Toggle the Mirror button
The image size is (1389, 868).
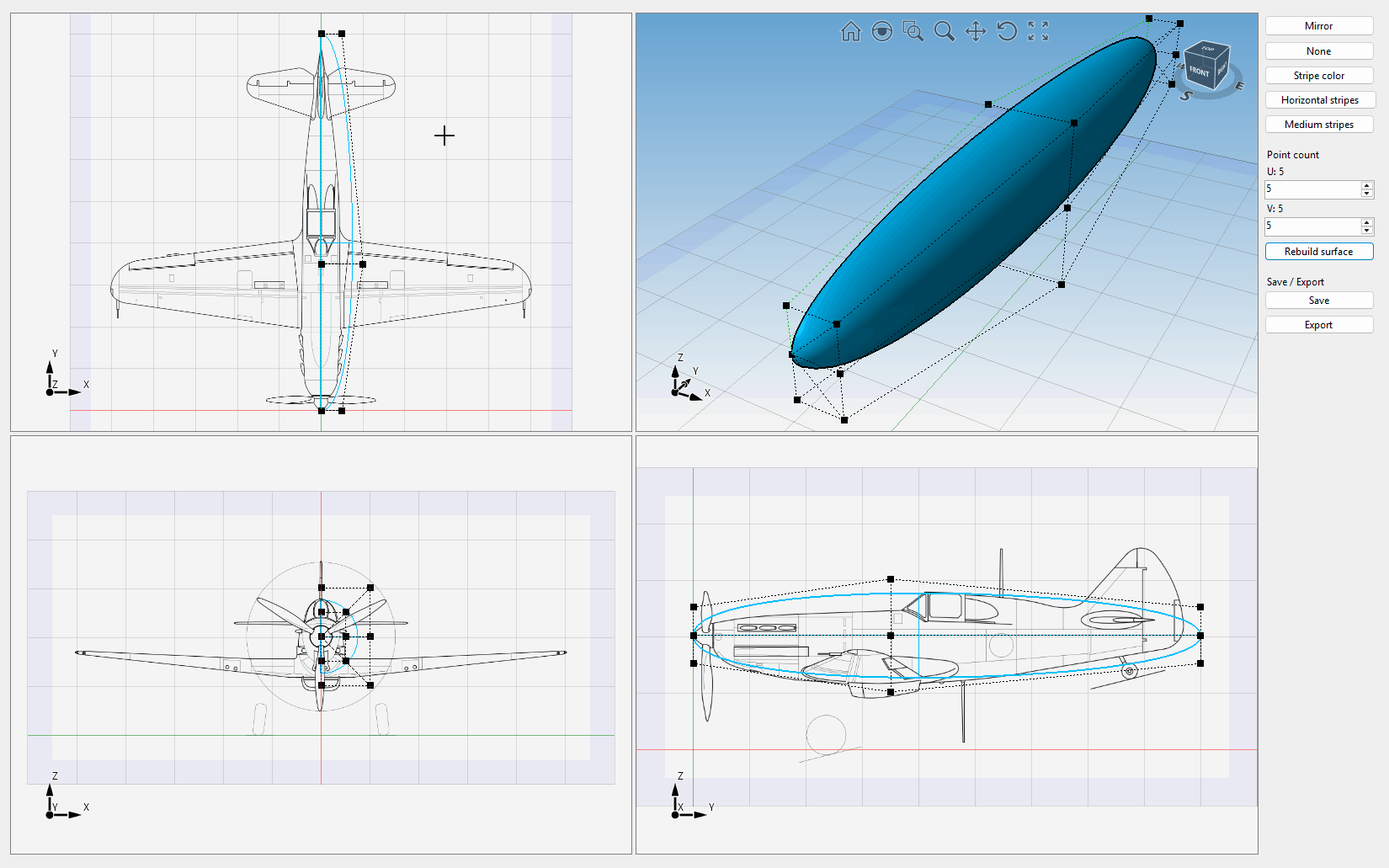click(x=1318, y=26)
